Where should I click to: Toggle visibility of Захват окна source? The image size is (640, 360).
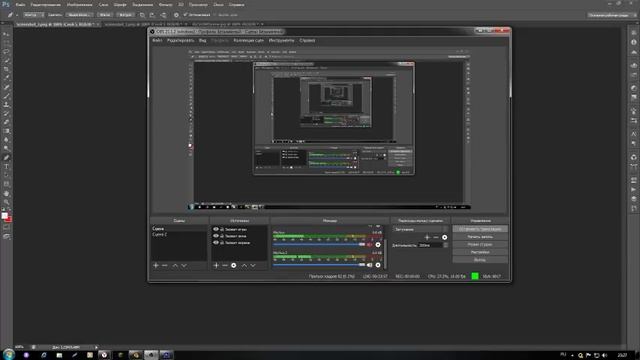coord(216,236)
